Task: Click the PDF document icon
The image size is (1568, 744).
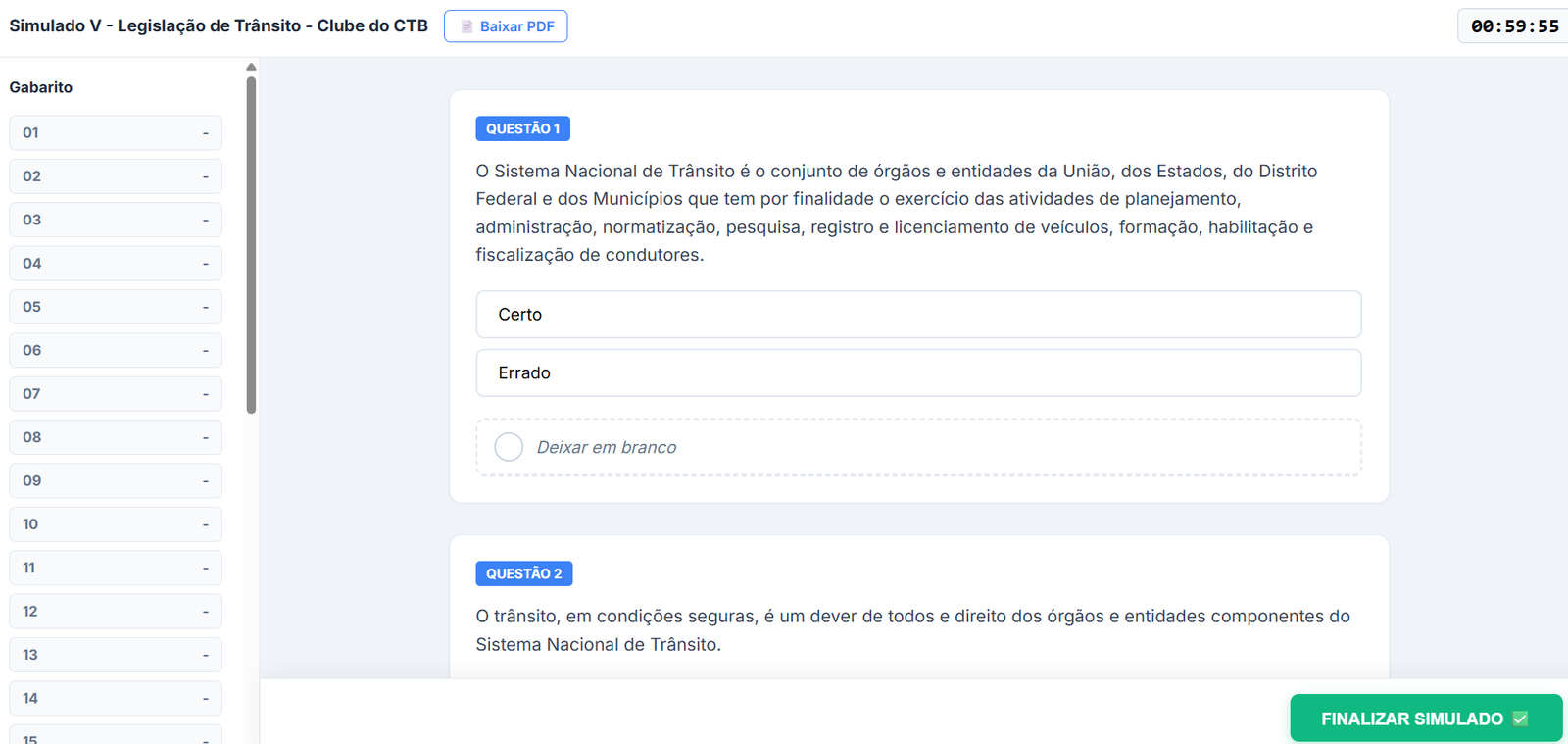Action: 467,26
